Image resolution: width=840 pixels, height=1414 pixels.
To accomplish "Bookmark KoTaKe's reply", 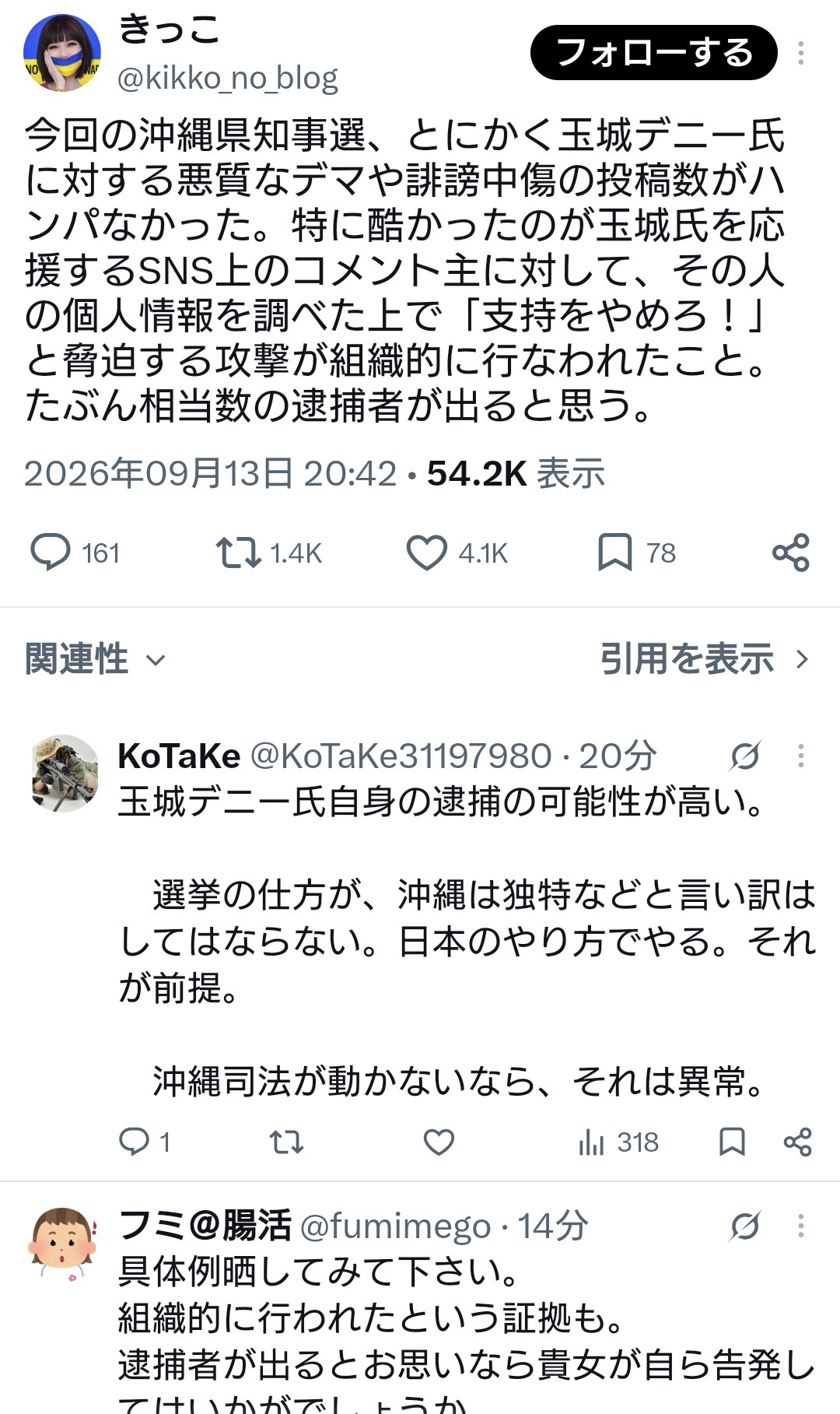I will pos(732,1142).
